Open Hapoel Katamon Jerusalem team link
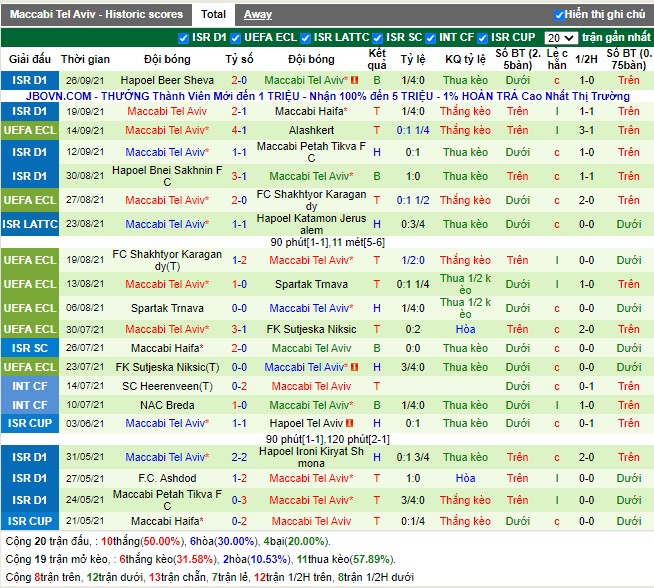This screenshot has height=588, width=654. (311, 224)
